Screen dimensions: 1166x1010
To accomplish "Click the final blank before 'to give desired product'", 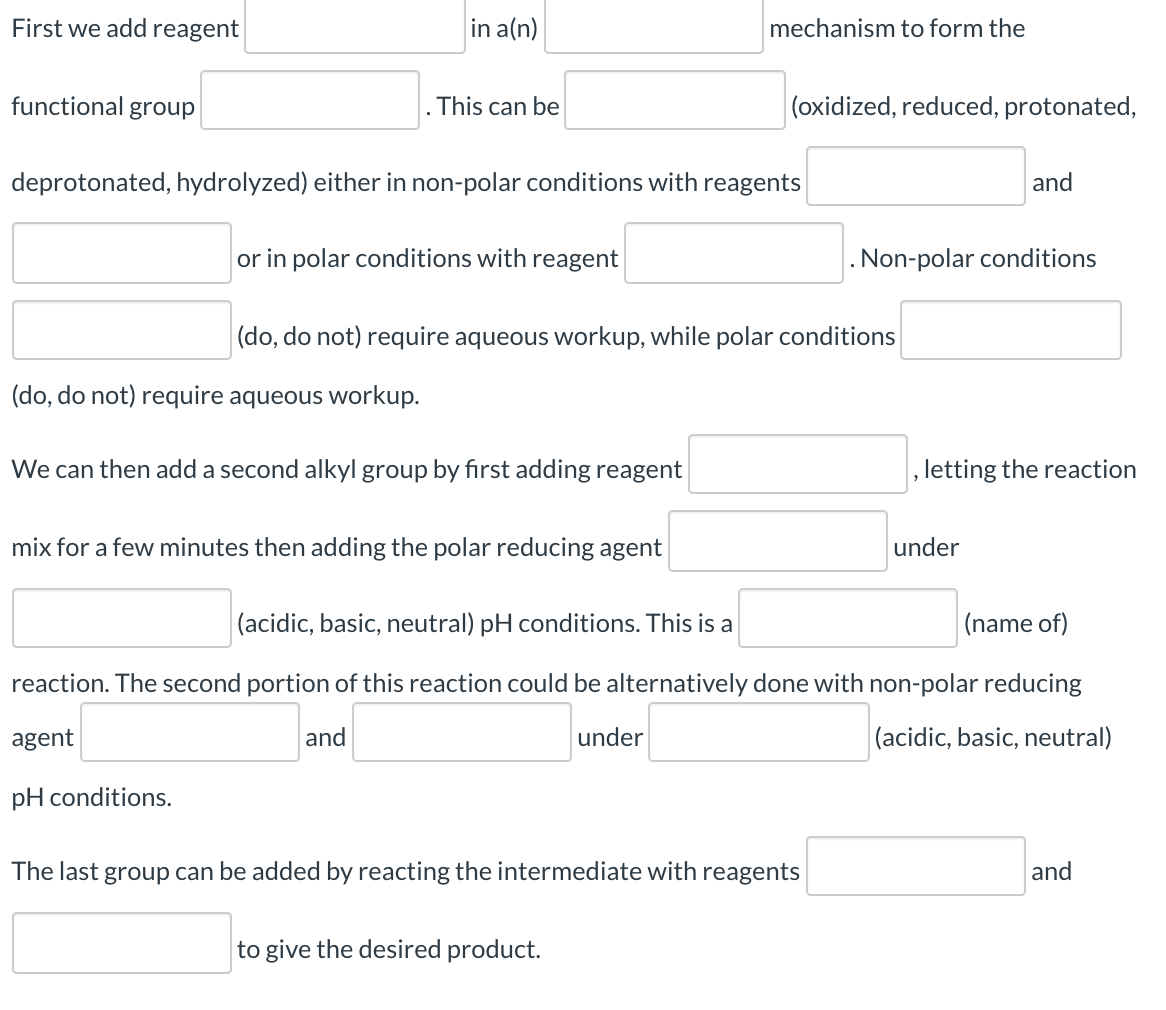I will click(x=121, y=942).
